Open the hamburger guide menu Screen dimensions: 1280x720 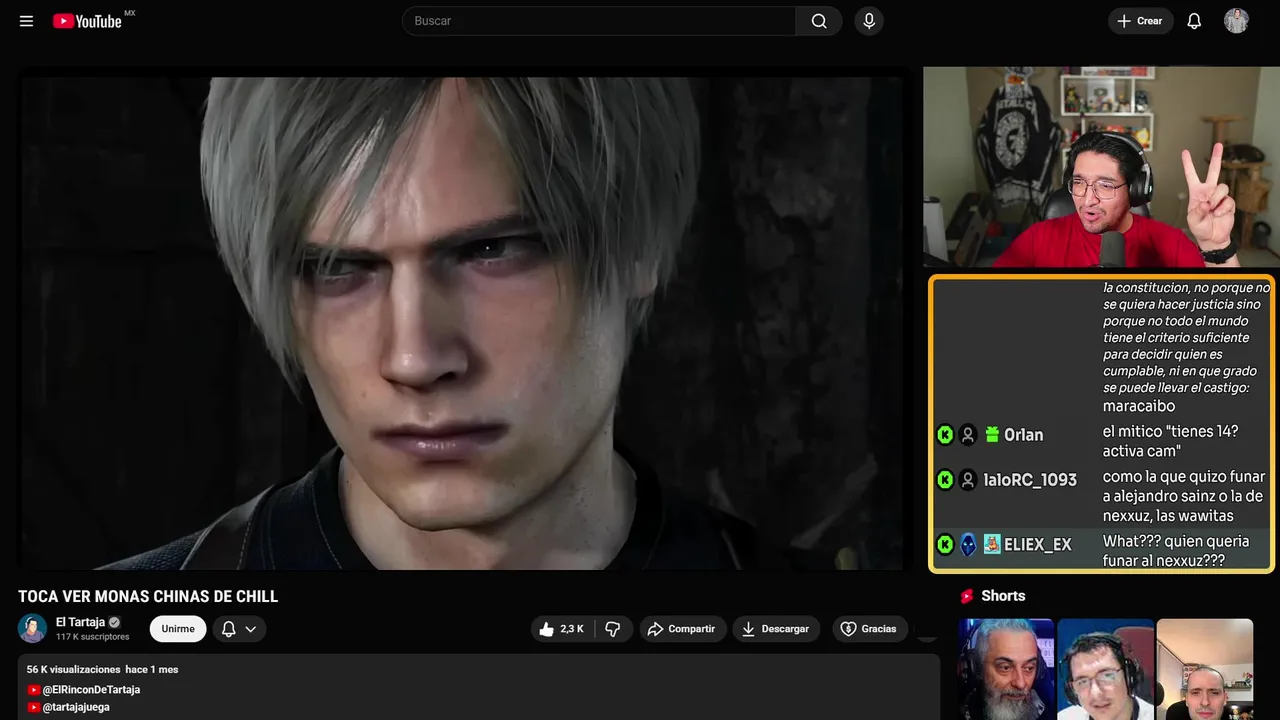tap(26, 21)
